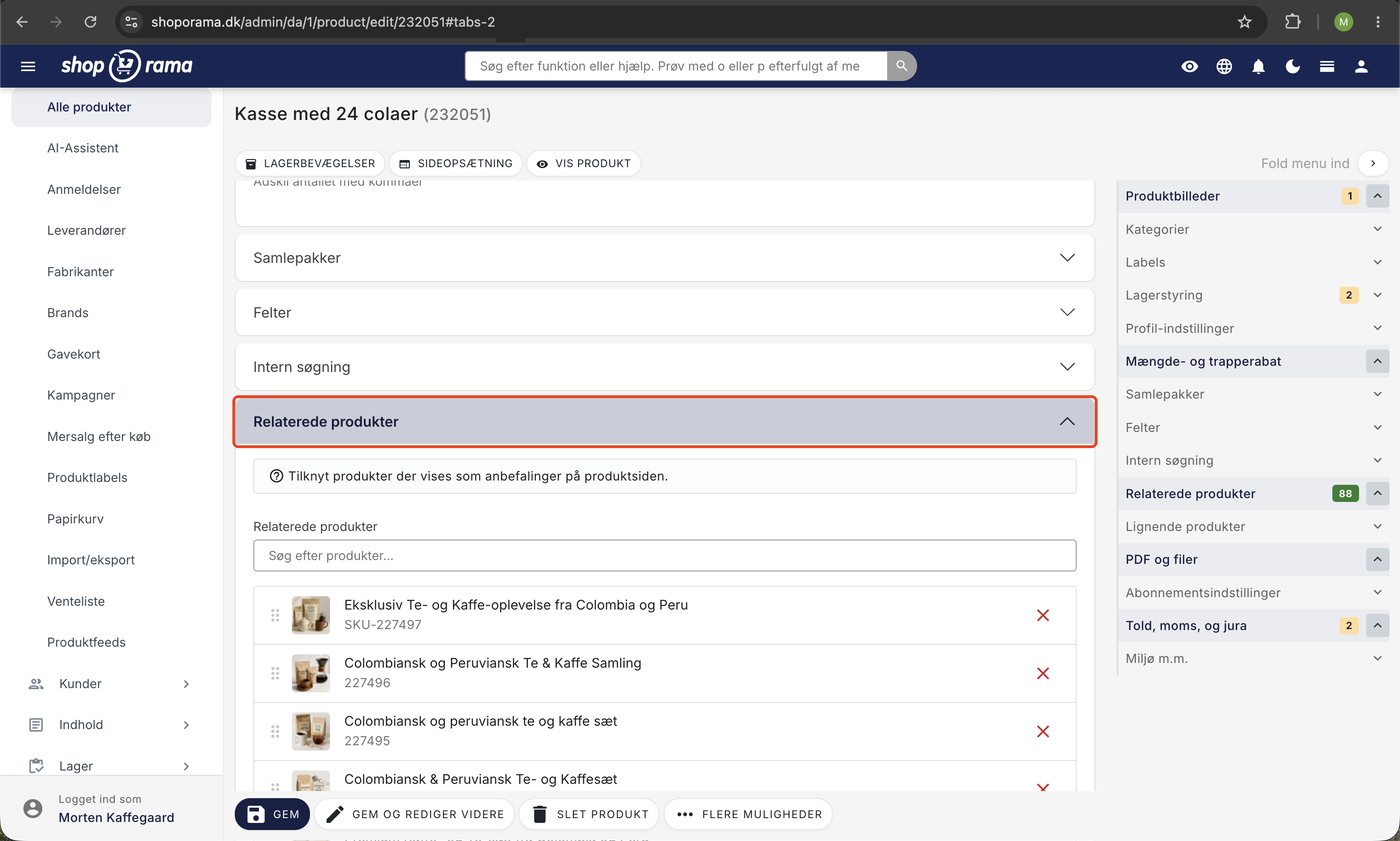This screenshot has width=1400, height=841.
Task: Collapse the Relaterede produkter section
Action: 665,421
